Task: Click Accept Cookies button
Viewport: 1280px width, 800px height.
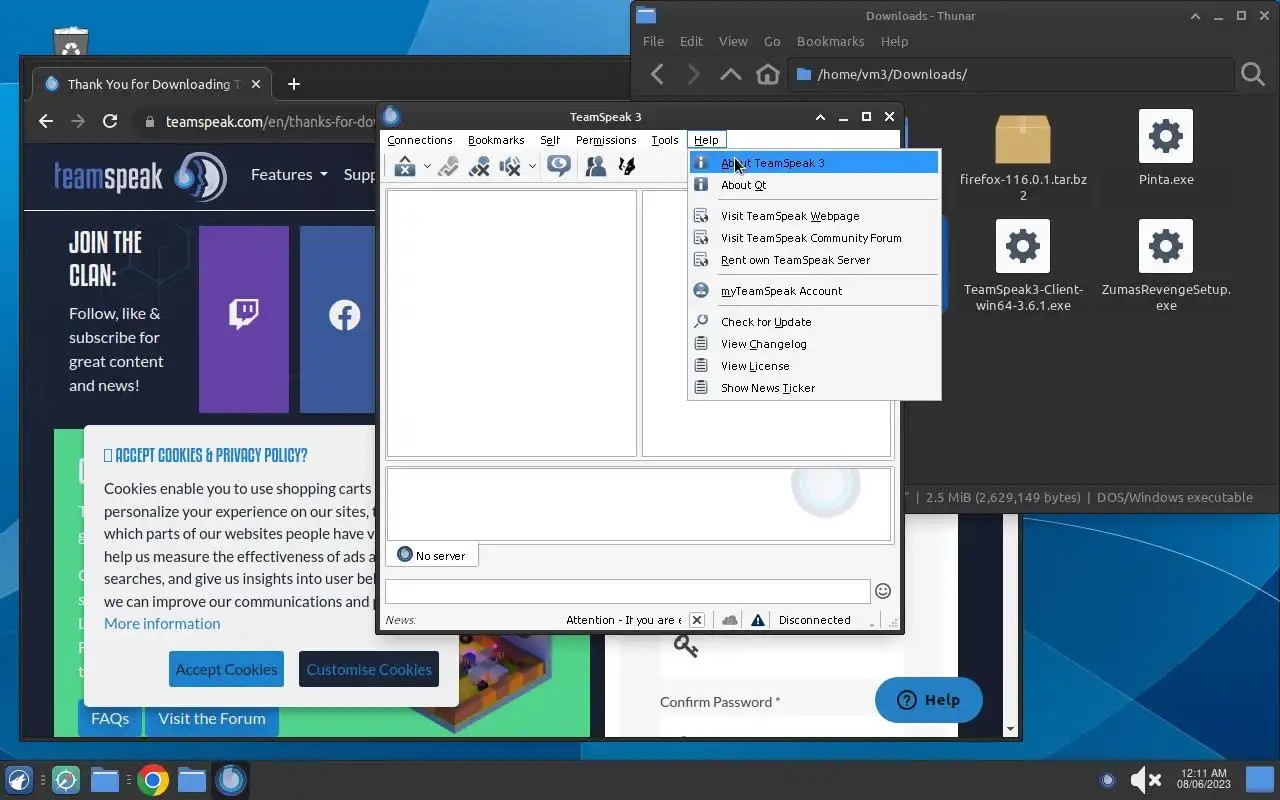Action: click(226, 669)
